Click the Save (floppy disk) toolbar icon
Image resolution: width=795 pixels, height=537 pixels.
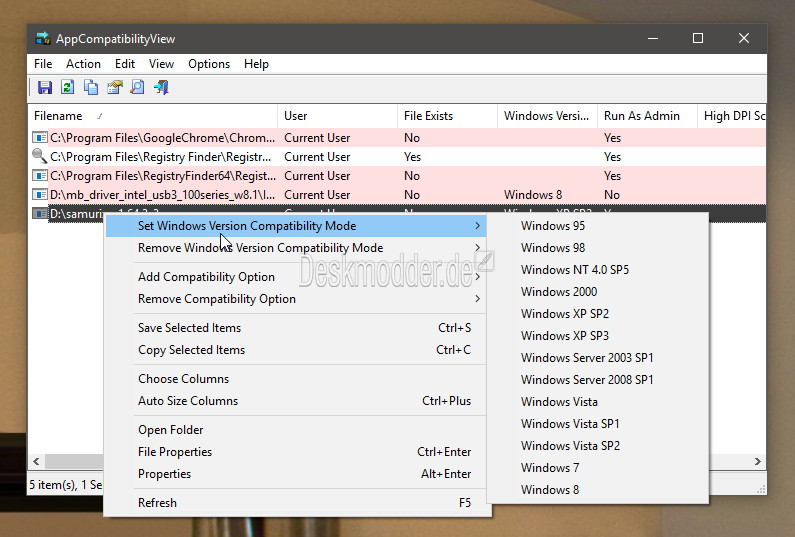45,88
